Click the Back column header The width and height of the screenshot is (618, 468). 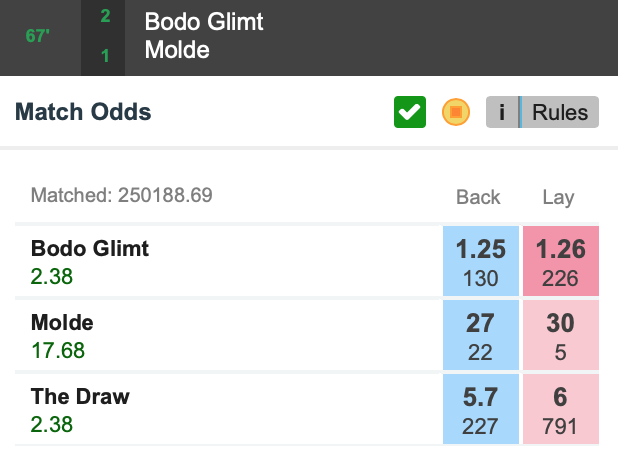(x=478, y=197)
